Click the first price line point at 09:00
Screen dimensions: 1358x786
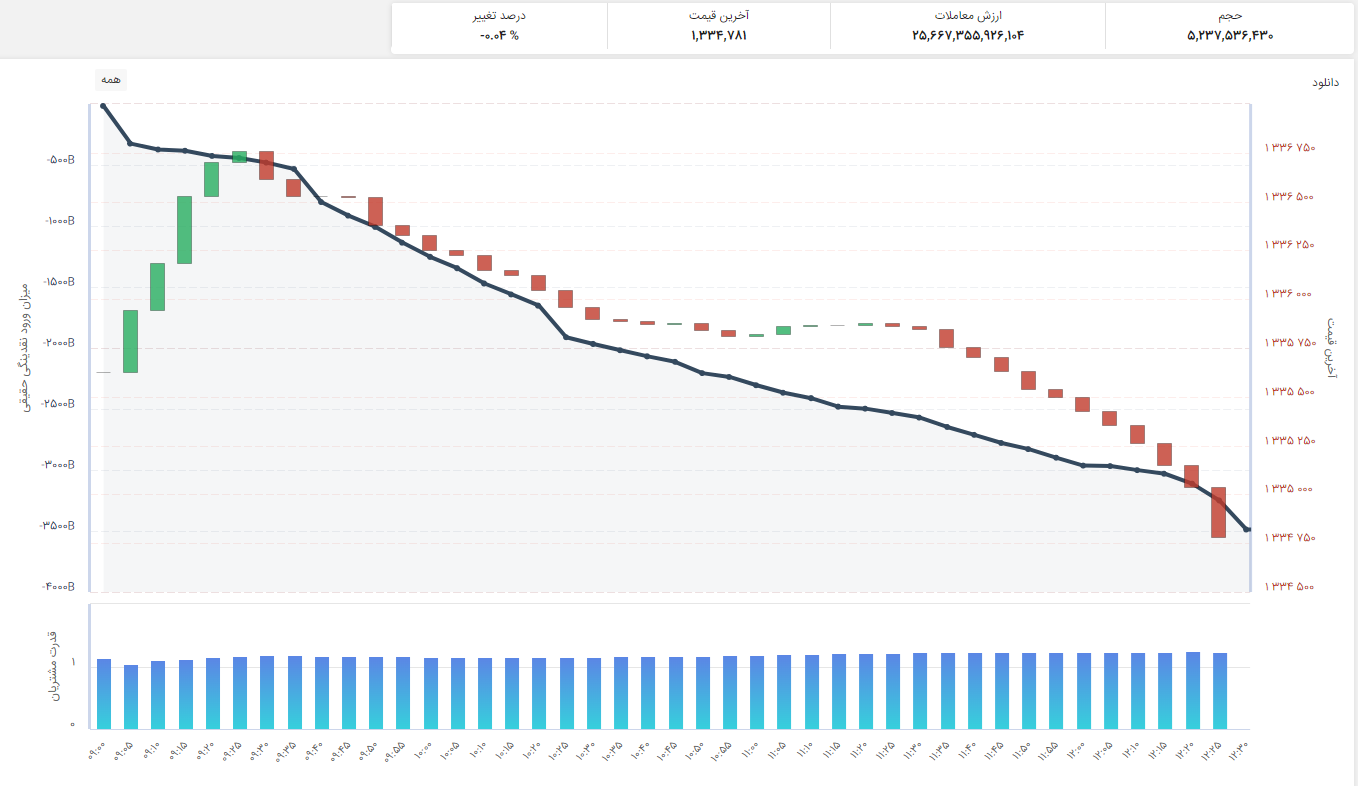[x=104, y=106]
